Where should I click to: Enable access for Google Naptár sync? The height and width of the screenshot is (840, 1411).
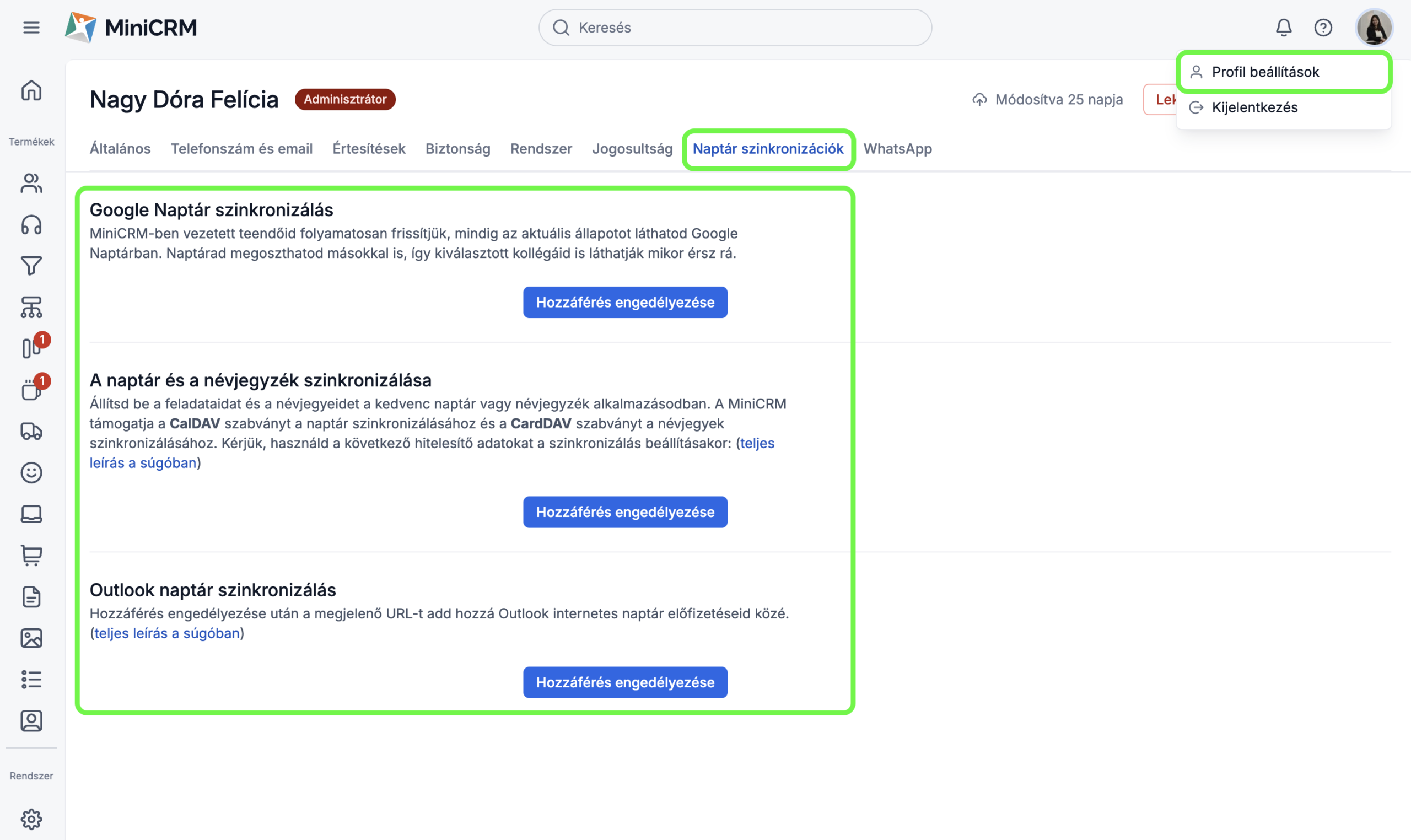pos(625,302)
